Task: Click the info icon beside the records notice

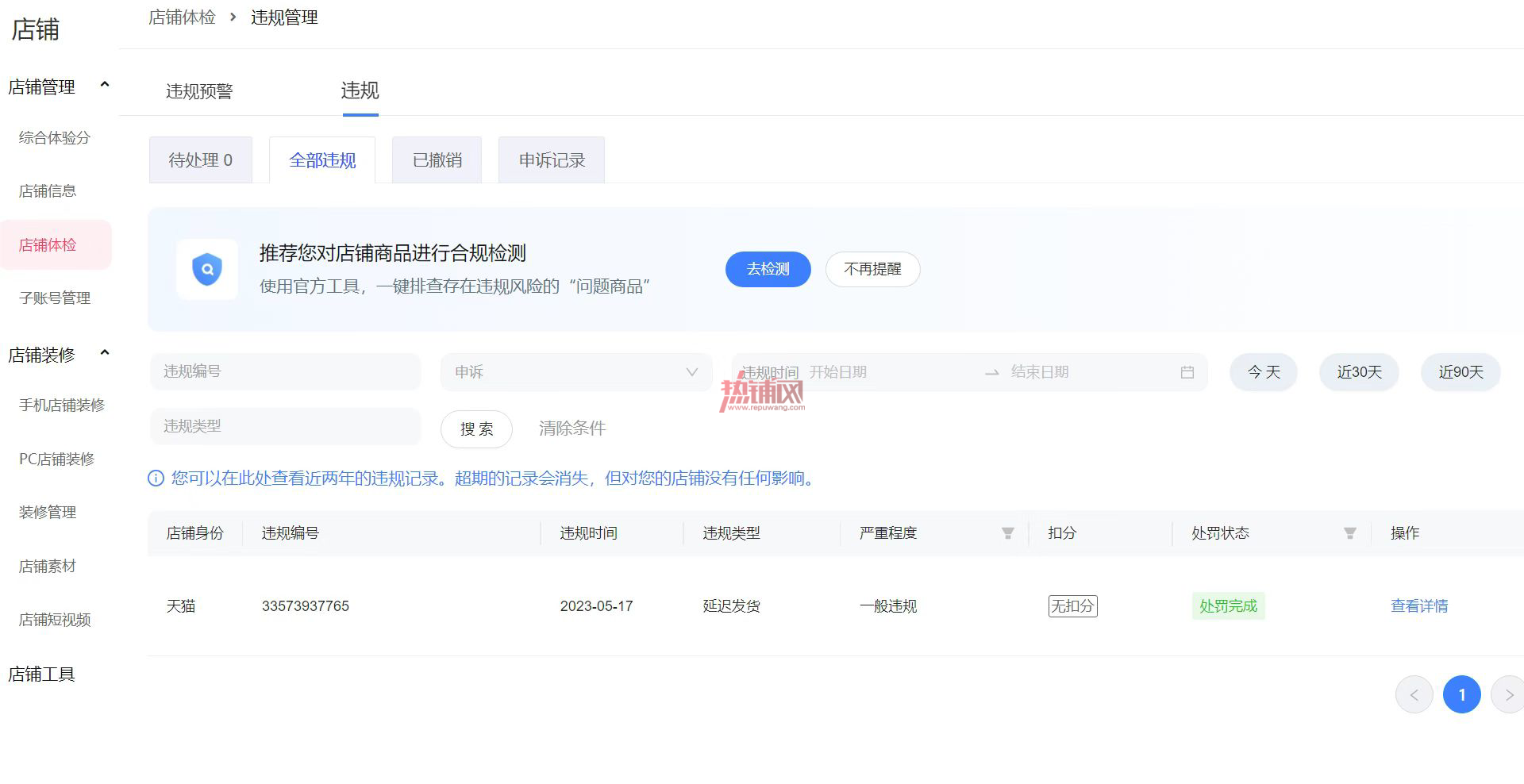Action: tap(156, 478)
